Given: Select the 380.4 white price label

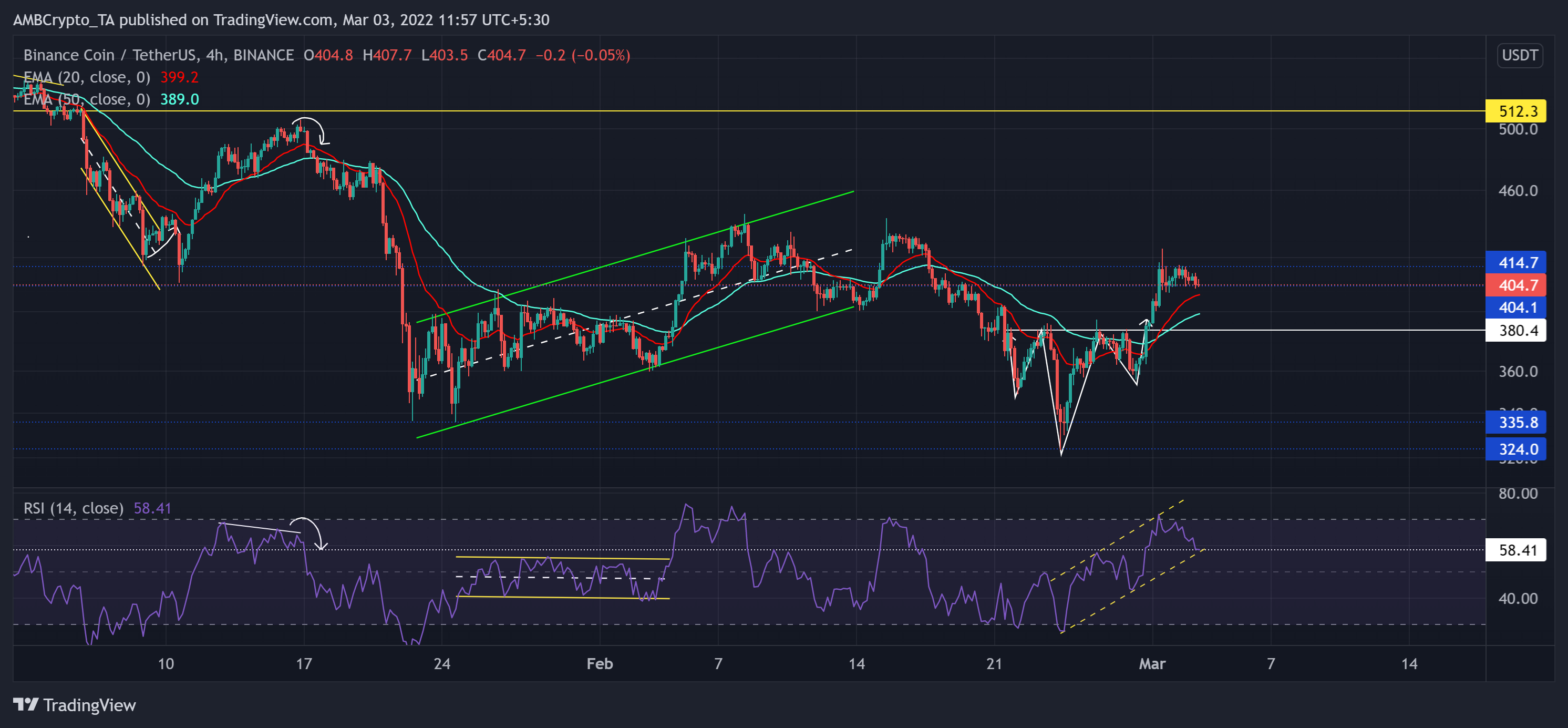Looking at the screenshot, I should point(1515,331).
